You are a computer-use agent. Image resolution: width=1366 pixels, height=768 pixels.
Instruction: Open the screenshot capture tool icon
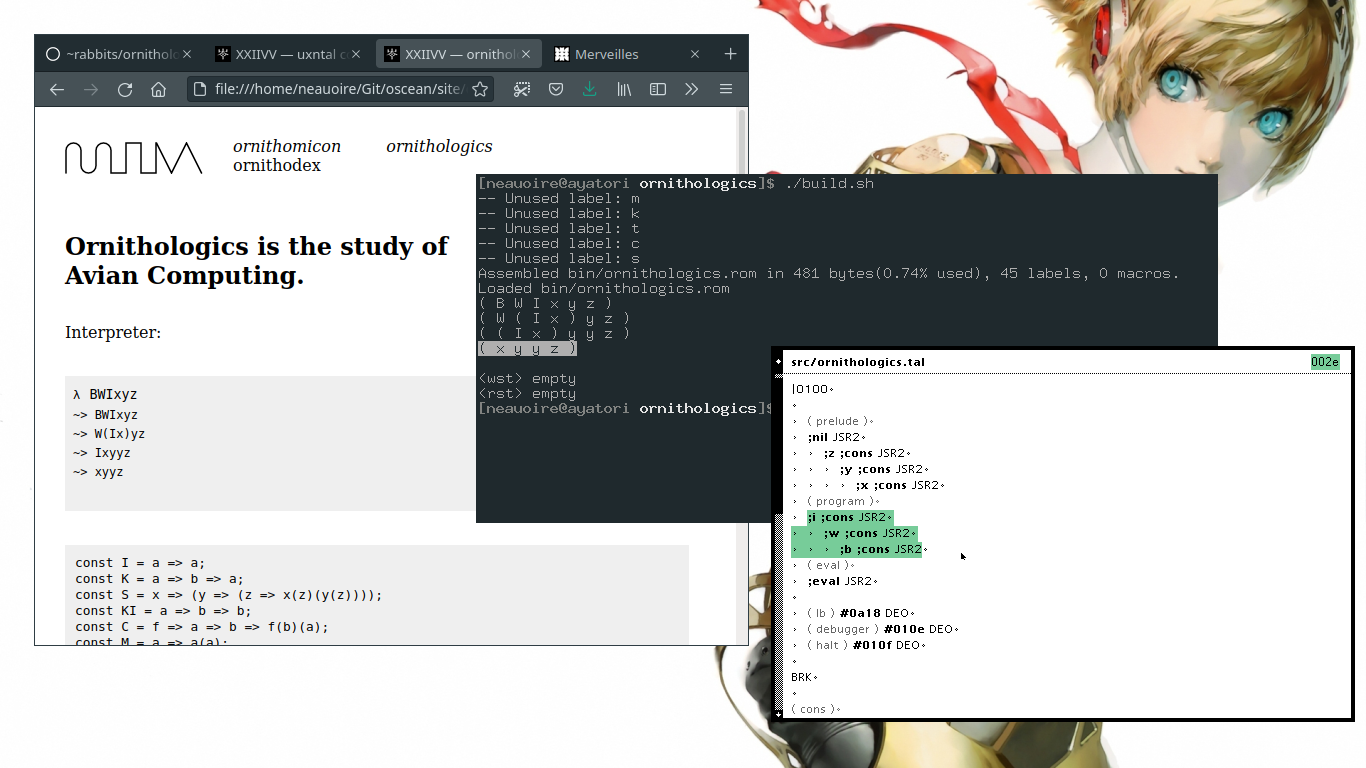(522, 90)
